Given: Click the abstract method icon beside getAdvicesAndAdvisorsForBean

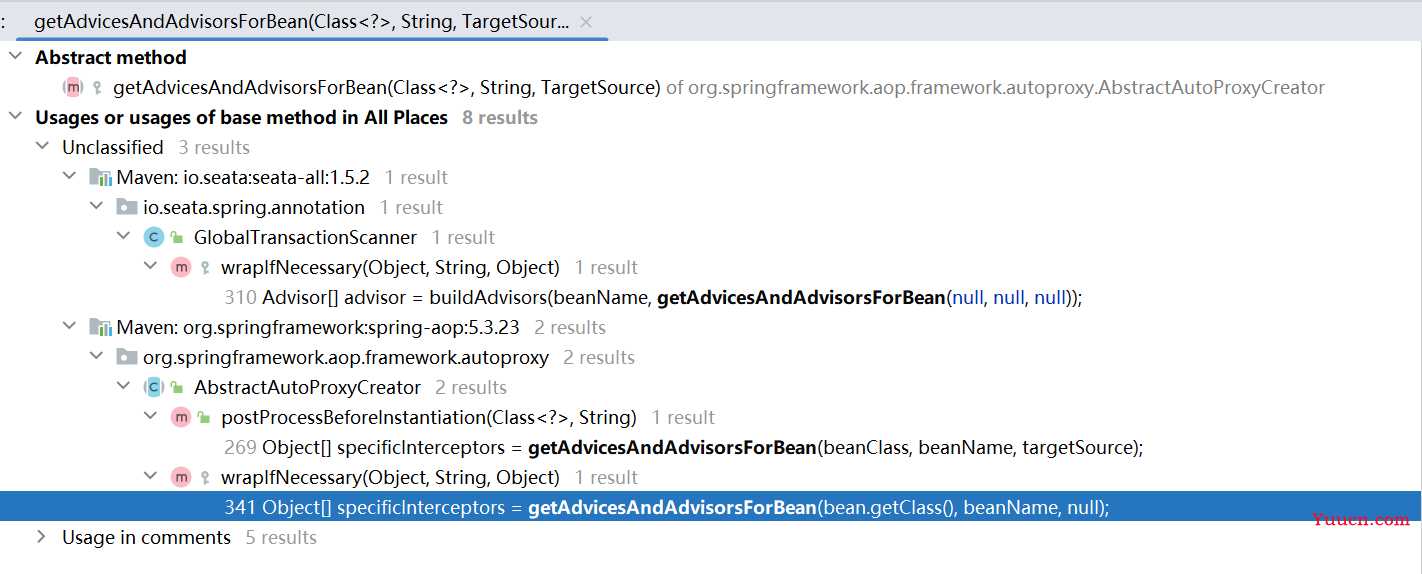Looking at the screenshot, I should click(73, 87).
